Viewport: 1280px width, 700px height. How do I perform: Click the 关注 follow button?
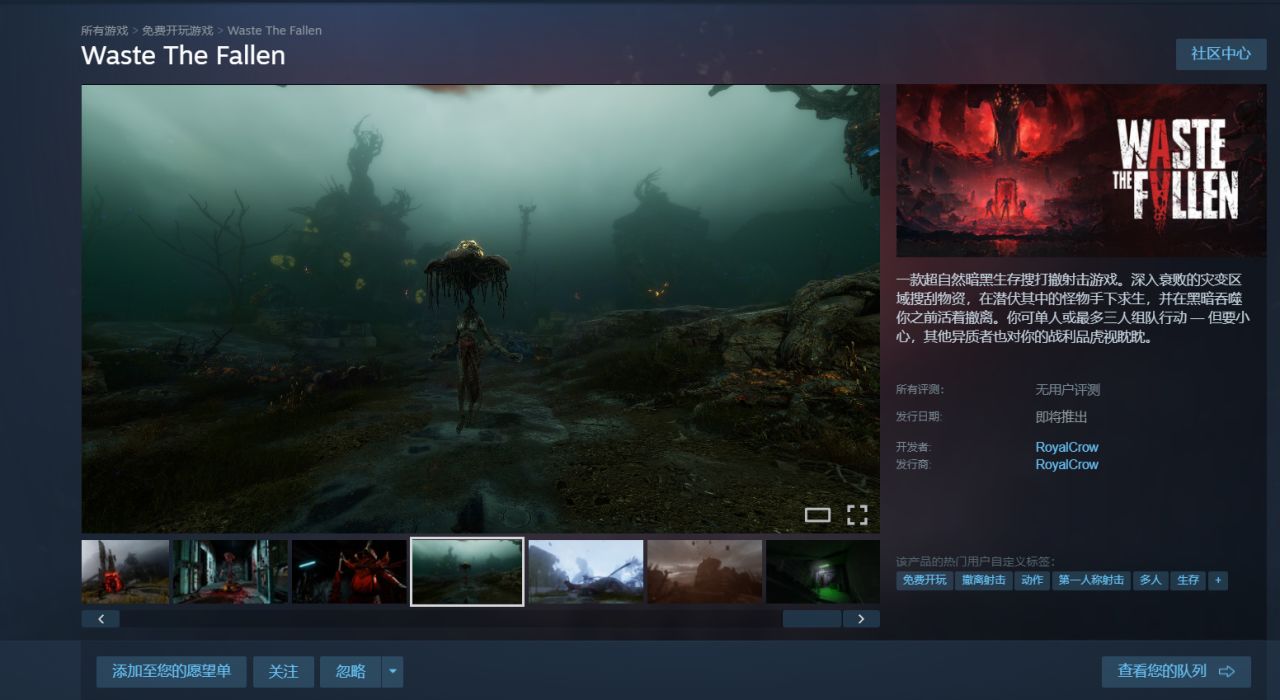coord(283,672)
